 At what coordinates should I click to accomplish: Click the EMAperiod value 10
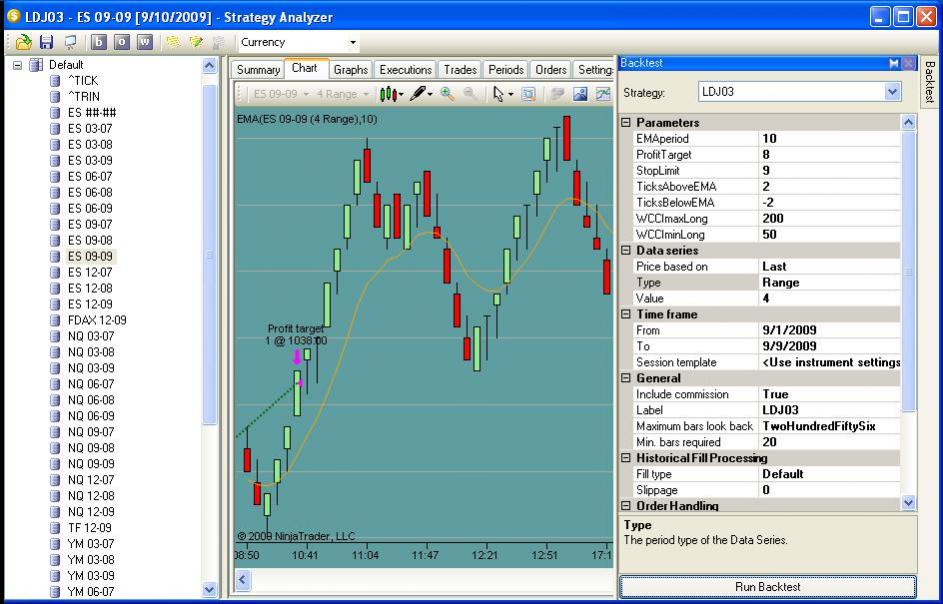pyautogui.click(x=829, y=138)
